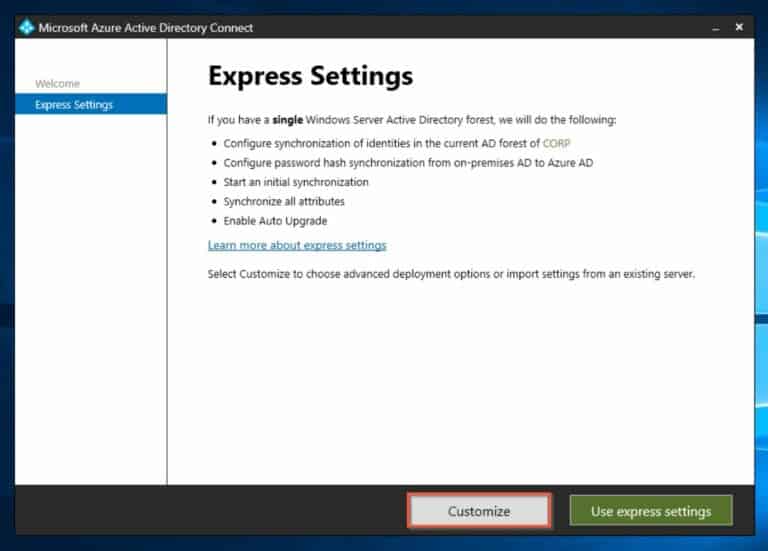Click the Customize button
Screen dimensions: 768x551
click(x=479, y=511)
